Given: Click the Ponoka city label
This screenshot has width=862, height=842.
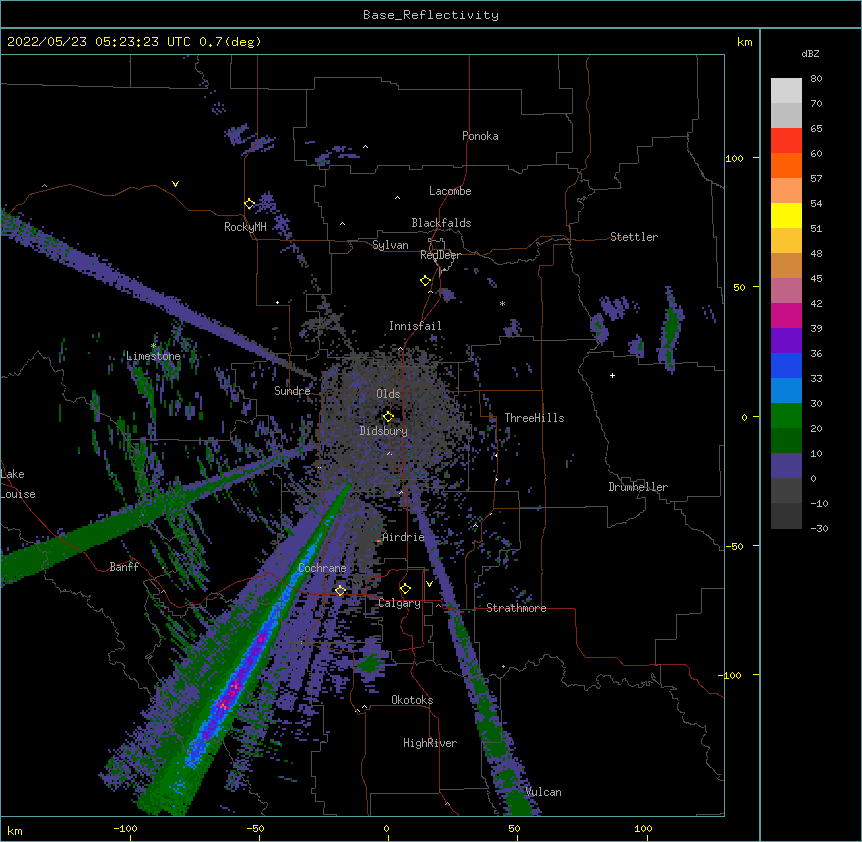Looking at the screenshot, I should click(480, 136).
